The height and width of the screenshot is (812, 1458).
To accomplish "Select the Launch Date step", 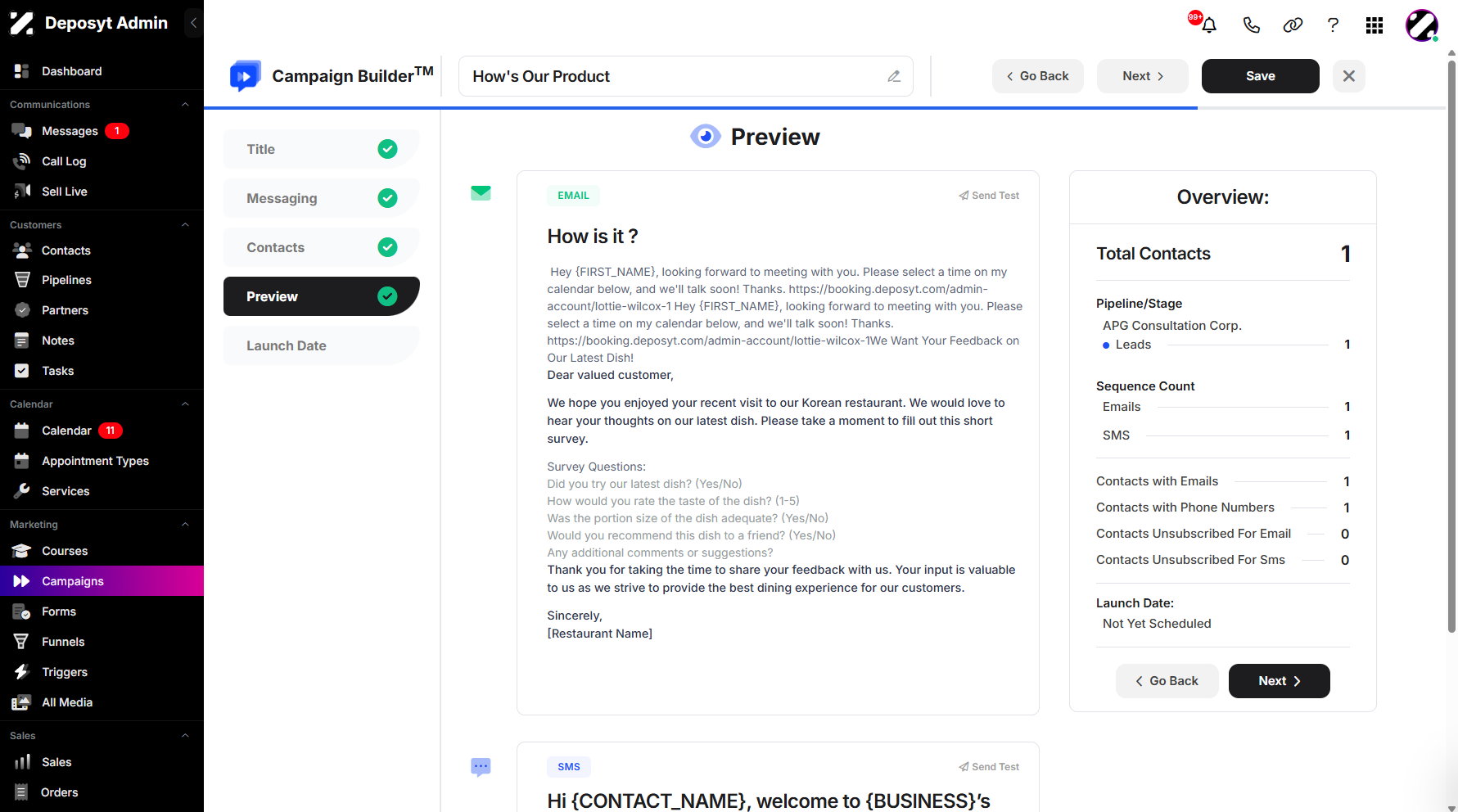I will pyautogui.click(x=321, y=345).
